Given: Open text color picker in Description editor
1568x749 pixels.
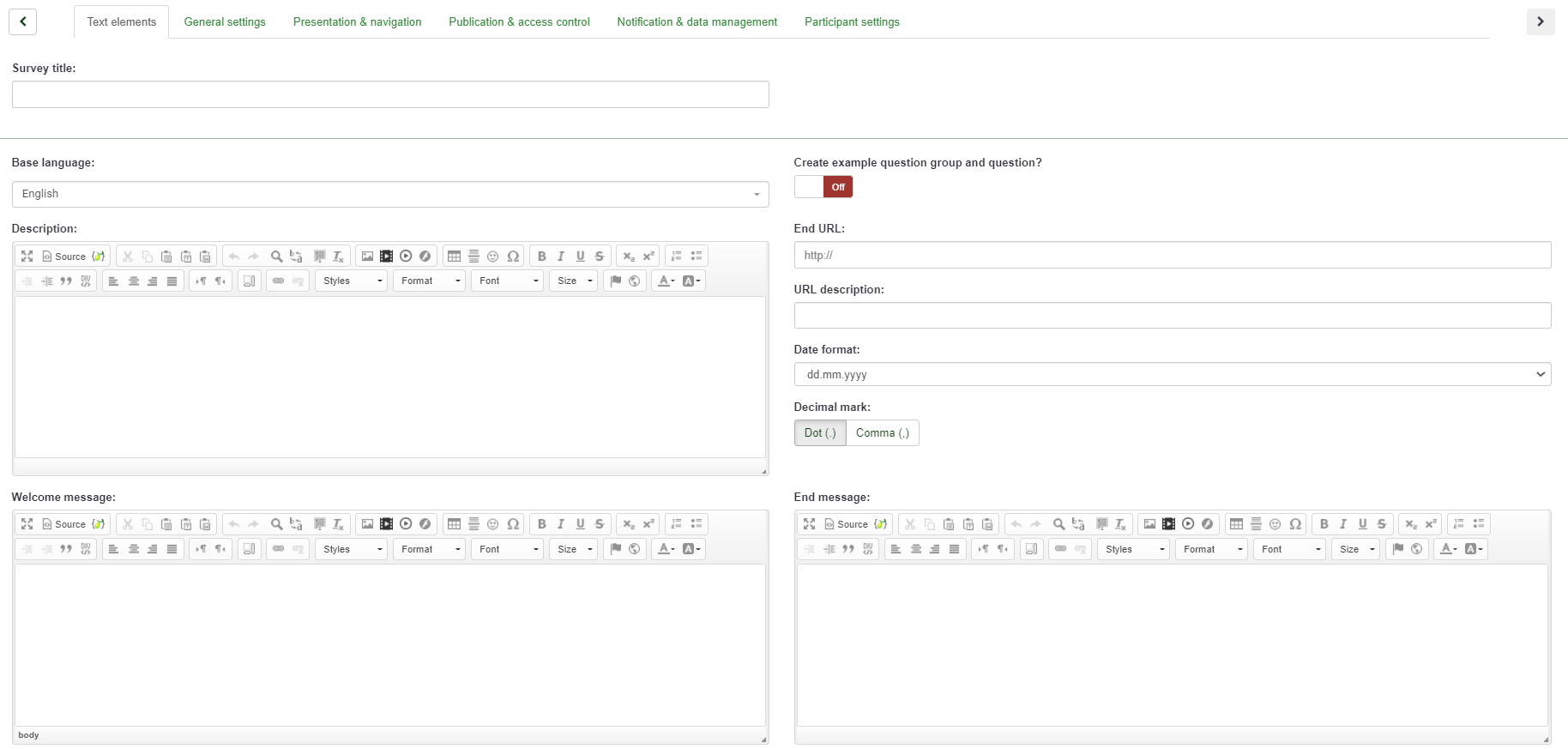Looking at the screenshot, I should click(666, 281).
